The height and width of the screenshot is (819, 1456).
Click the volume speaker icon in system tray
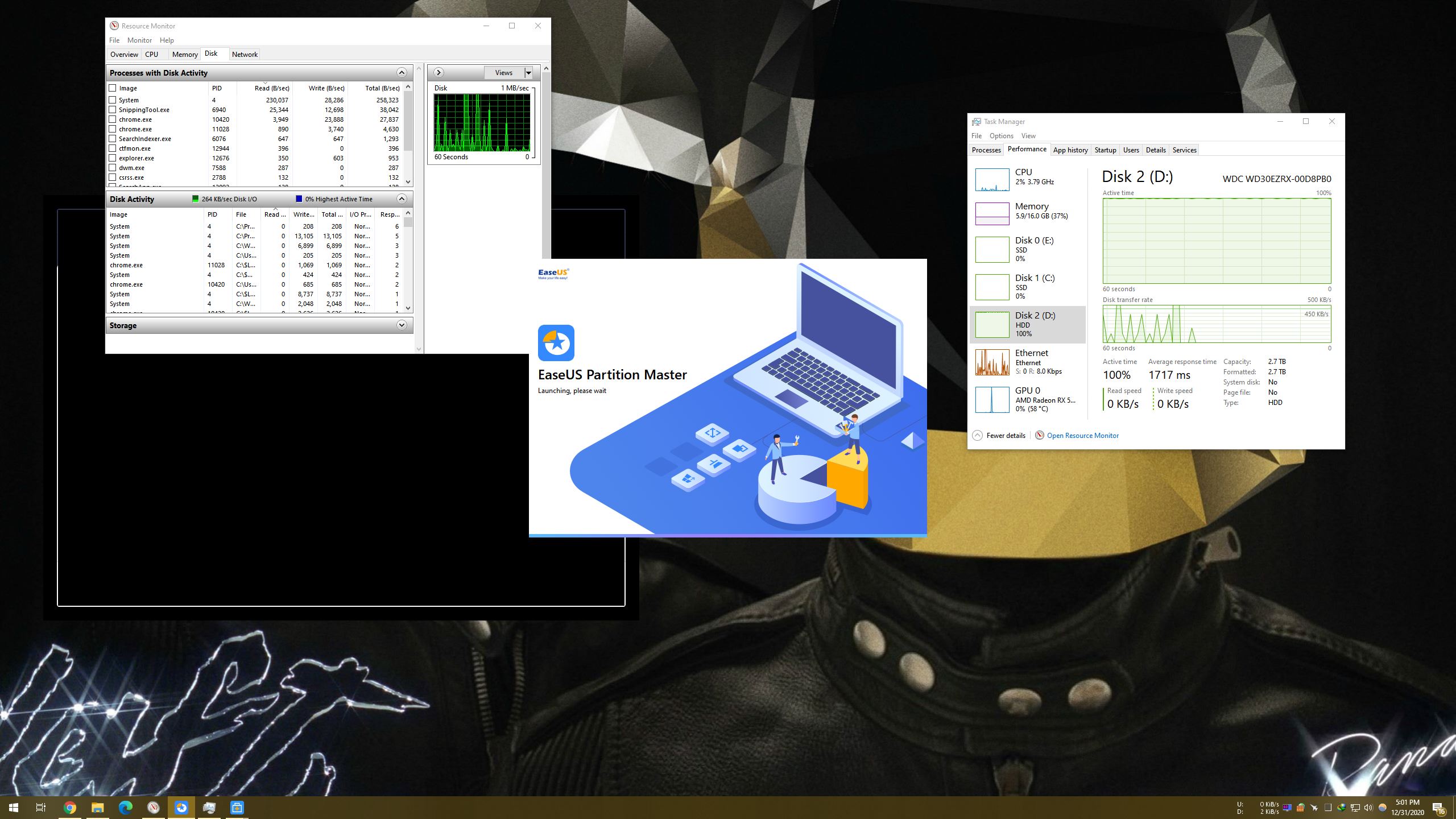tap(1368, 808)
